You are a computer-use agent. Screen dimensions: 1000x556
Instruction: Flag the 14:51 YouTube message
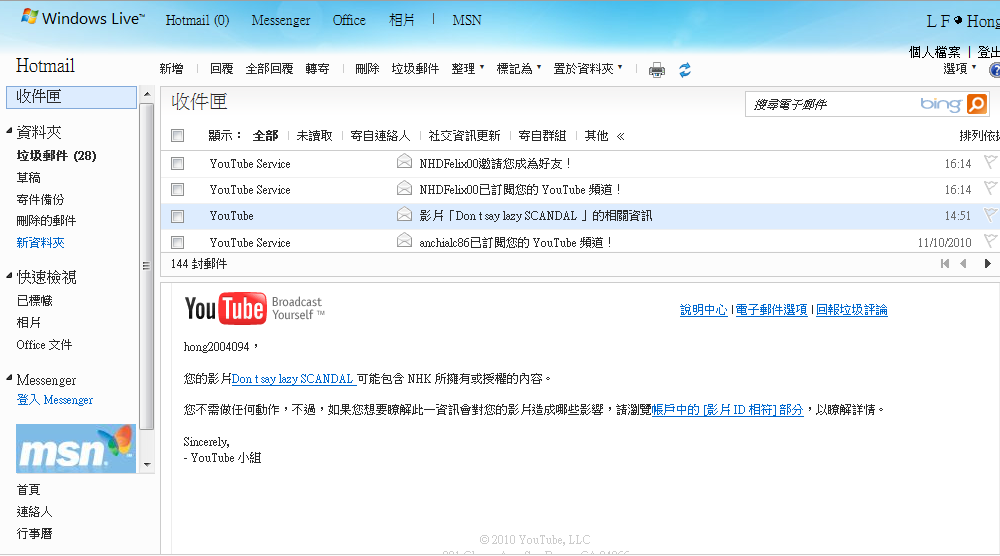pyautogui.click(x=990, y=215)
